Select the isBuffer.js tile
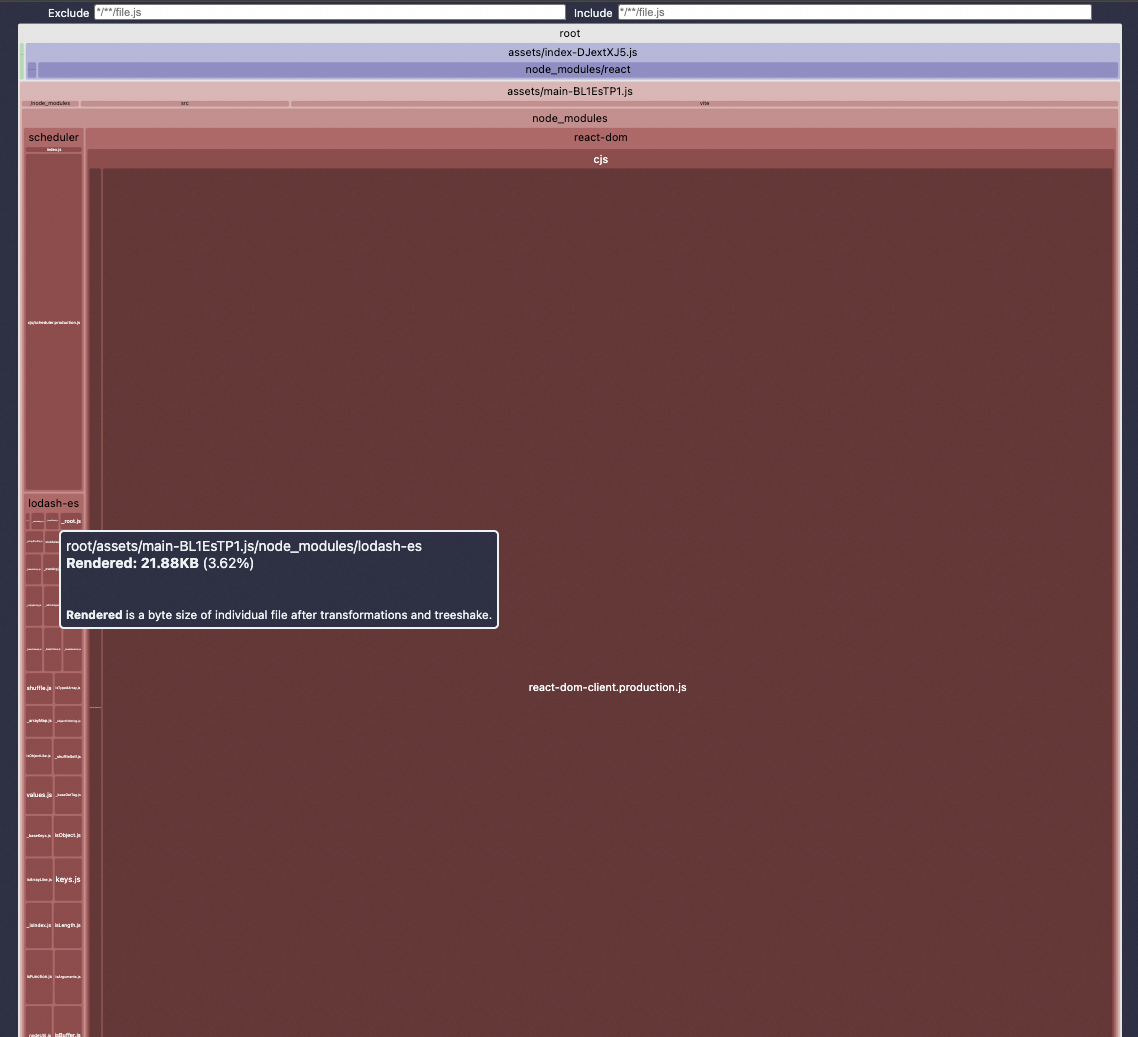1138x1037 pixels. pos(68,1022)
